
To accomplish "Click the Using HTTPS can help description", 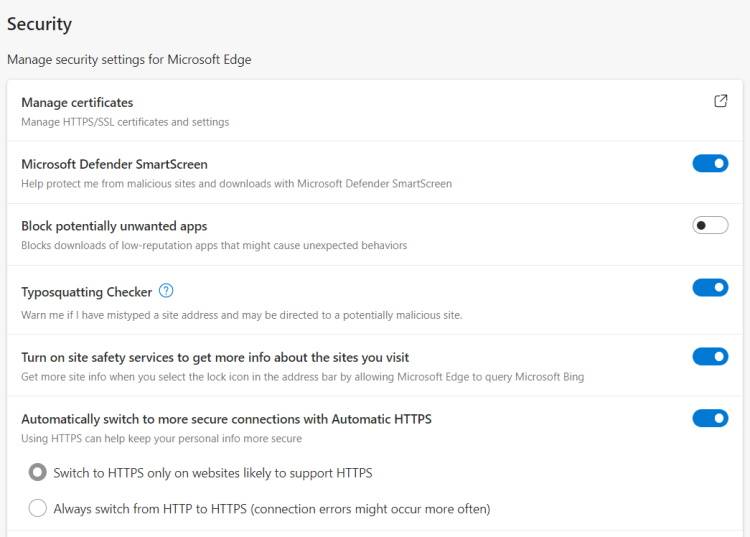I will tap(161, 439).
